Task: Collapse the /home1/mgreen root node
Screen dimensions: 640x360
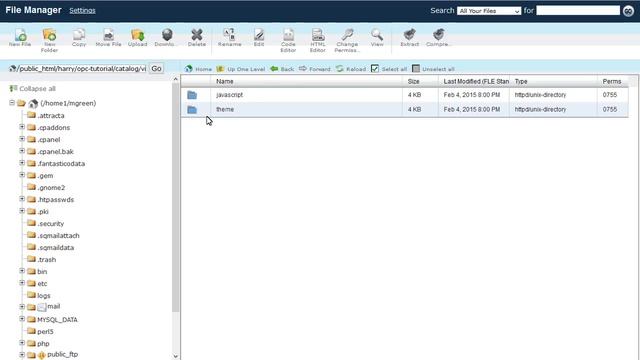Action: [12, 103]
